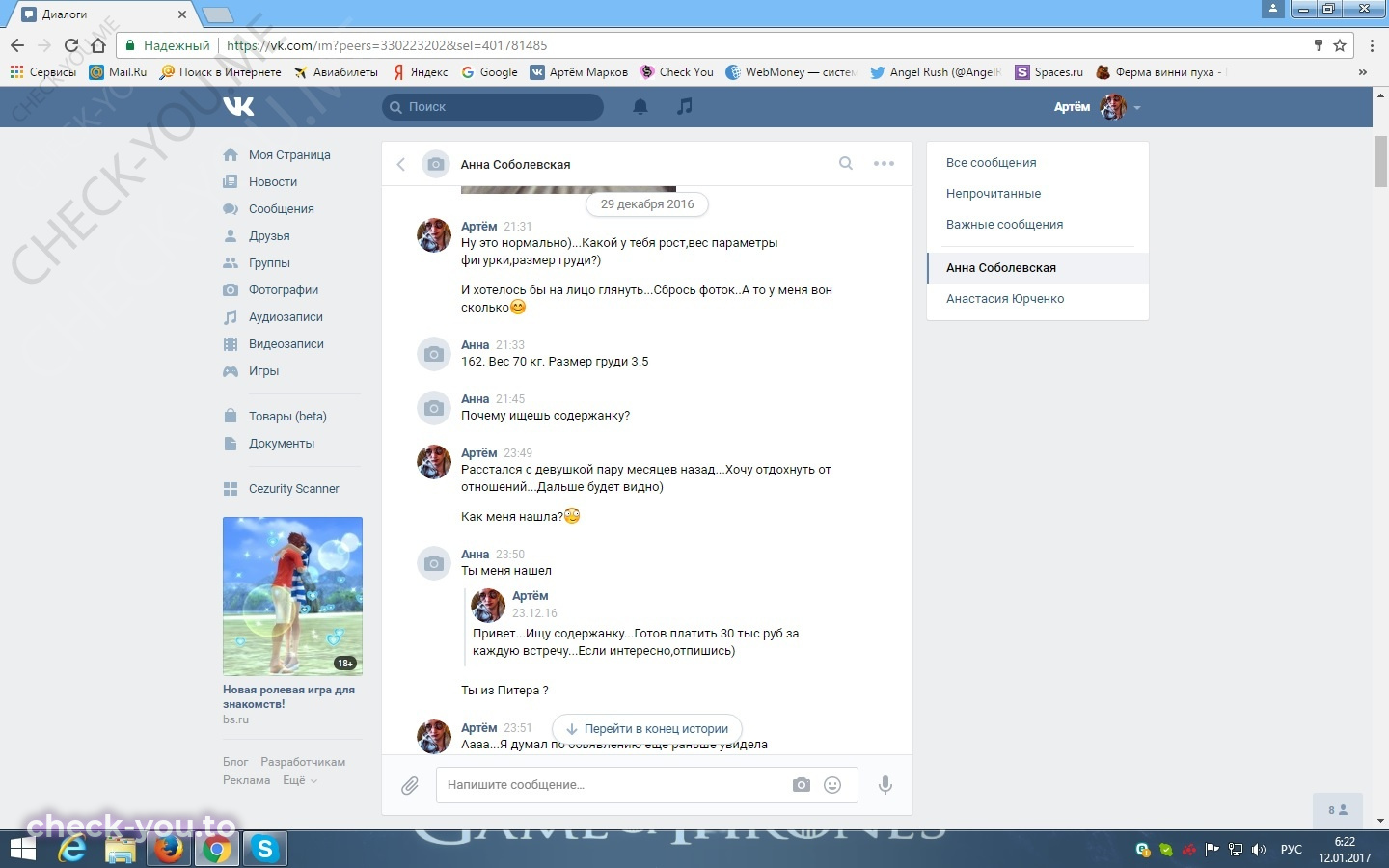1389x868 pixels.
Task: Open the VK logo home link
Action: 238,106
